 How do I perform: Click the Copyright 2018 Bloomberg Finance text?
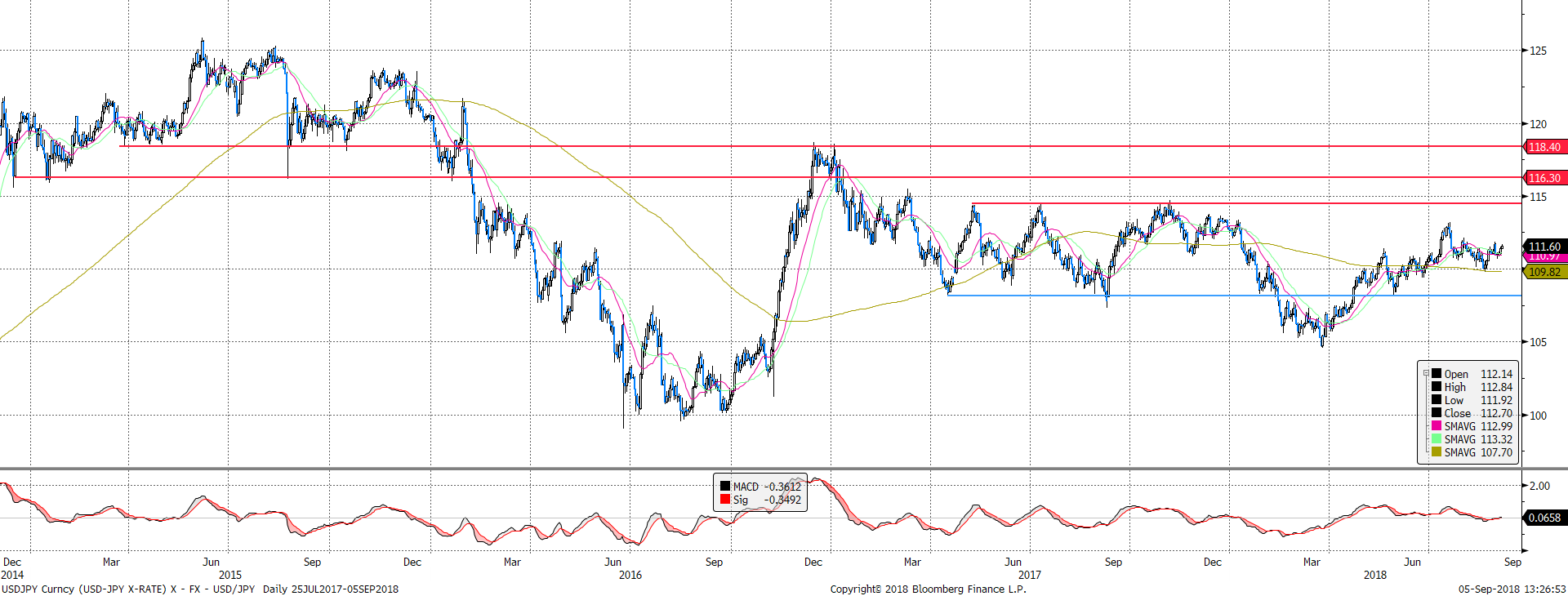pos(929,589)
